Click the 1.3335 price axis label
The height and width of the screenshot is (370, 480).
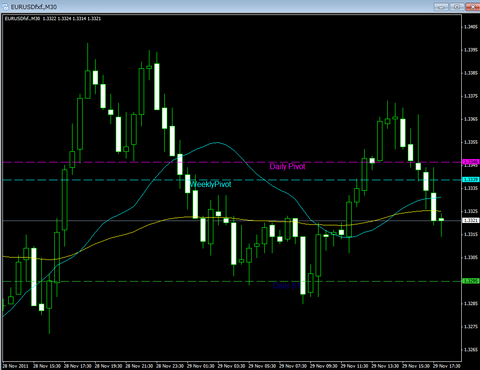click(471, 188)
